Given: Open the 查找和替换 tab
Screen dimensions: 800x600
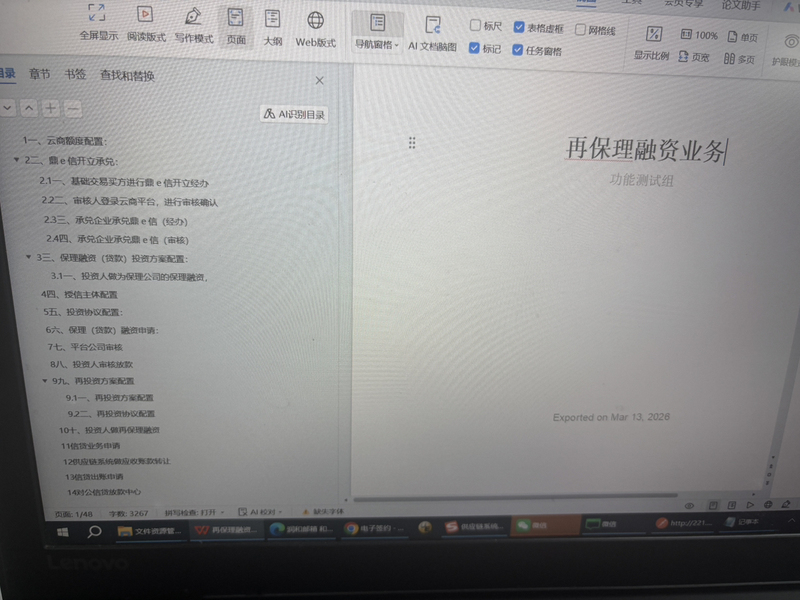Looking at the screenshot, I should (x=127, y=76).
